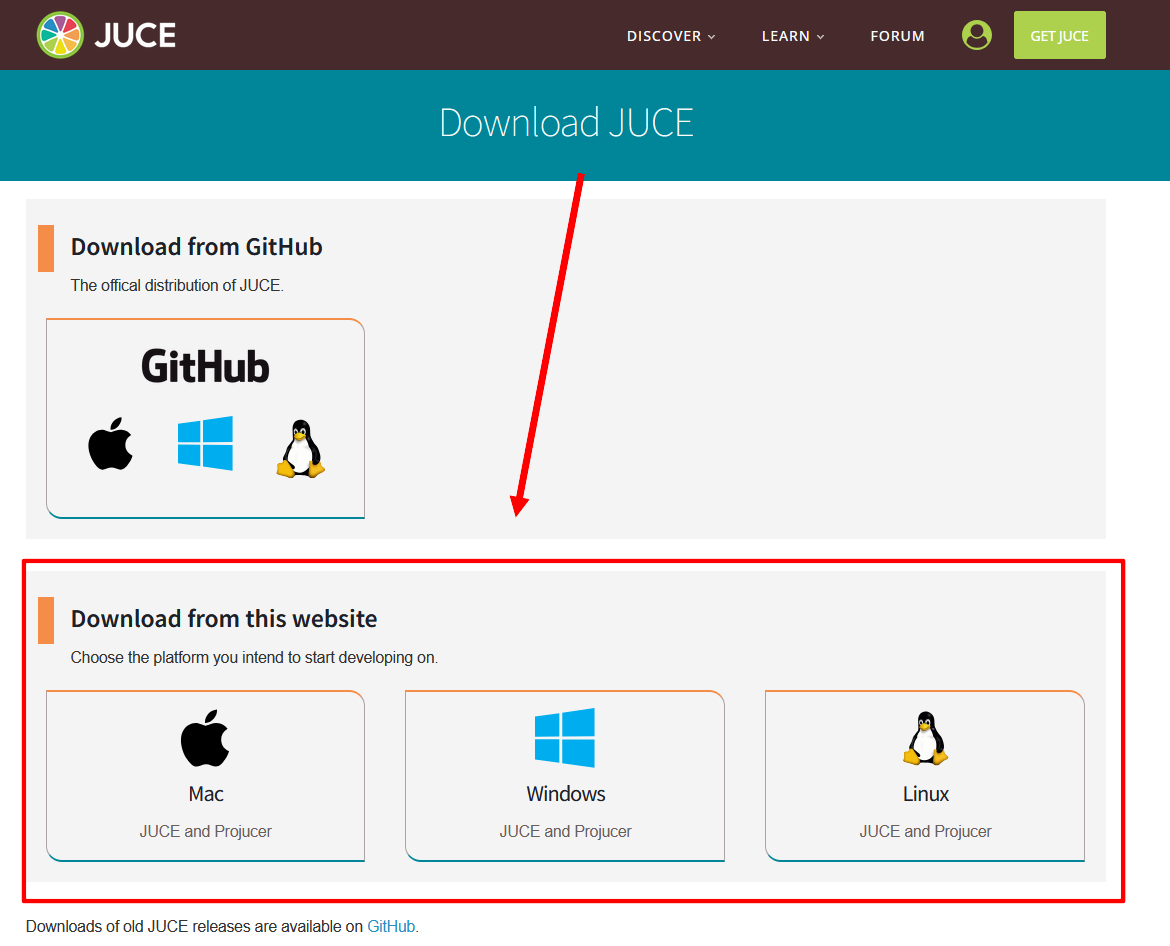Click 'JUCE and Projucer' under Windows
Image resolution: width=1170 pixels, height=946 pixels.
click(565, 831)
